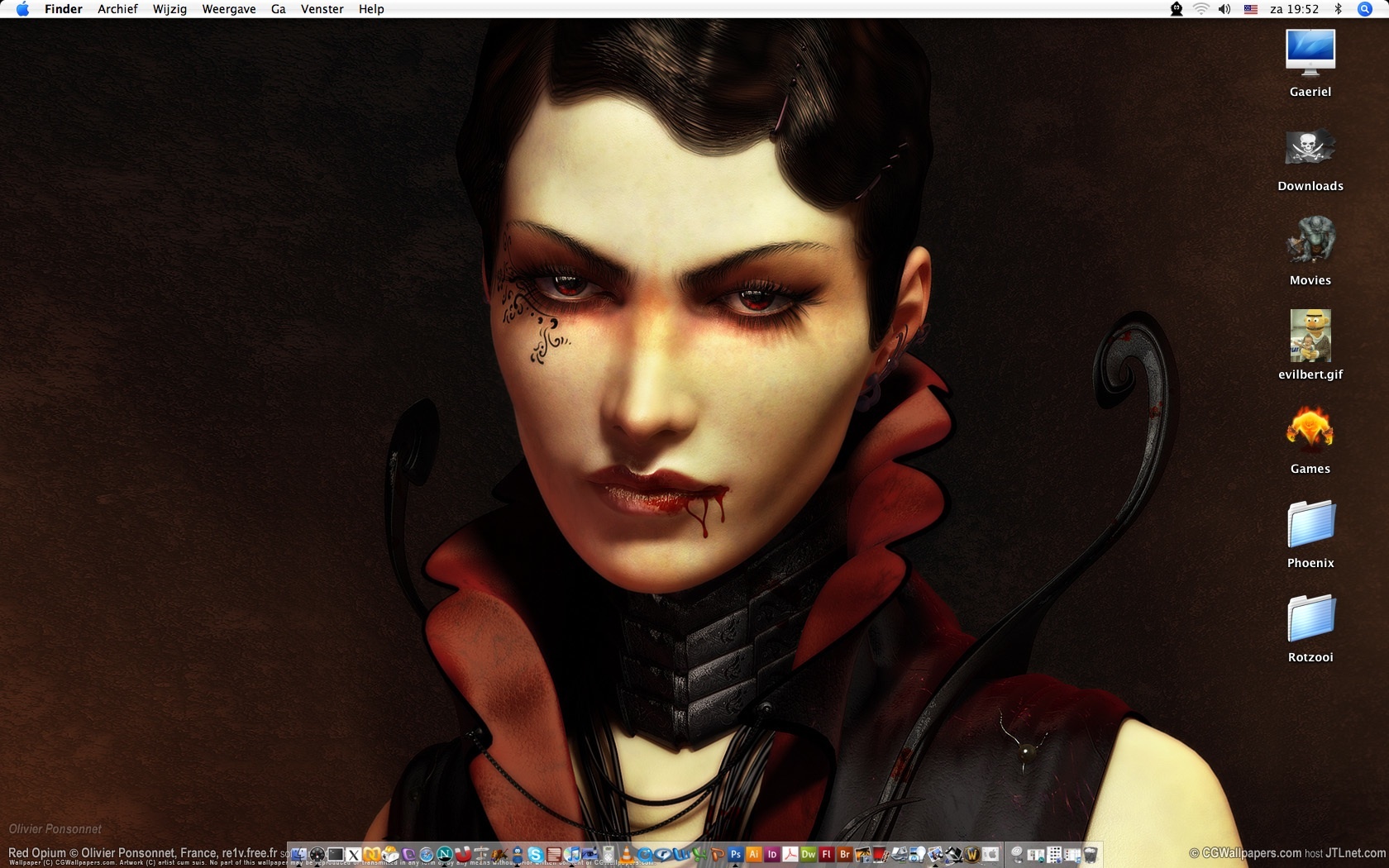The height and width of the screenshot is (868, 1389).
Task: Select the Gaeriel disk icon
Action: click(x=1310, y=54)
